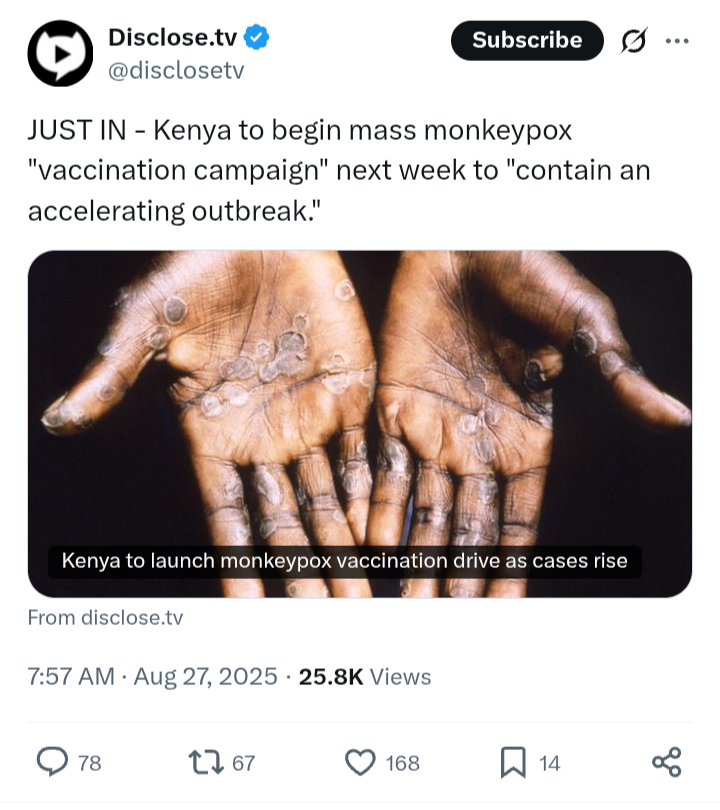The height and width of the screenshot is (810, 720).
Task: View the 25.8K Views analytics
Action: tap(365, 677)
